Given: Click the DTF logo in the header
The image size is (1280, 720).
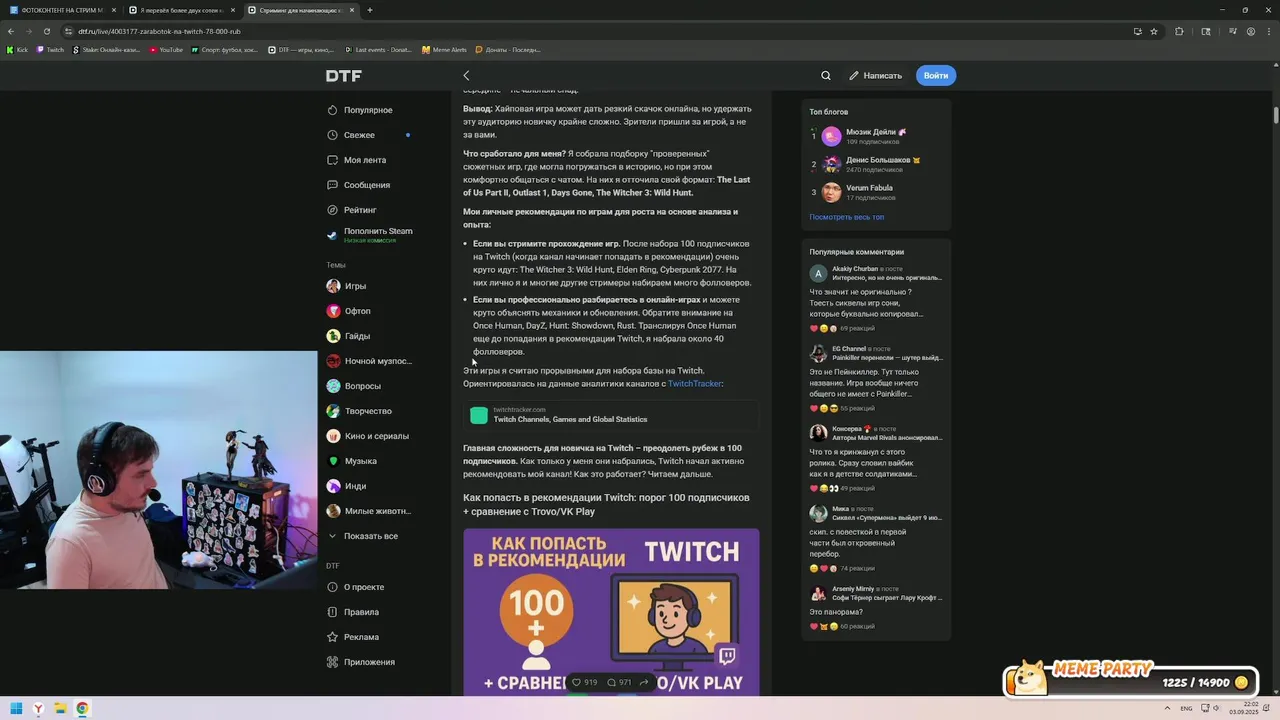Looking at the screenshot, I should click(343, 76).
